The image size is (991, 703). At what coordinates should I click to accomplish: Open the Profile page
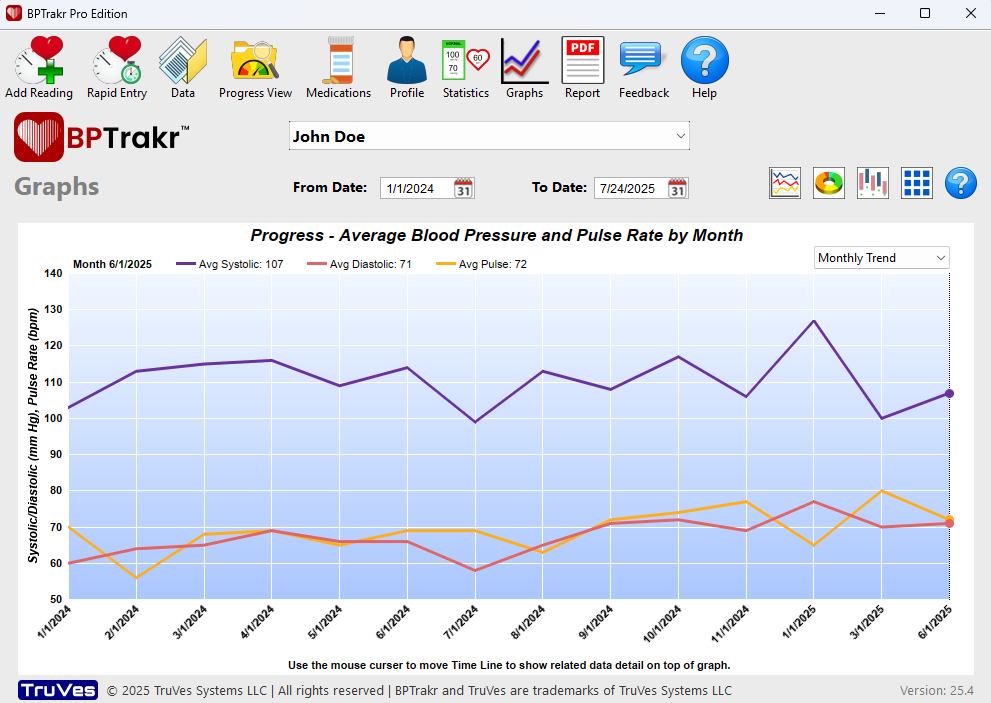406,67
